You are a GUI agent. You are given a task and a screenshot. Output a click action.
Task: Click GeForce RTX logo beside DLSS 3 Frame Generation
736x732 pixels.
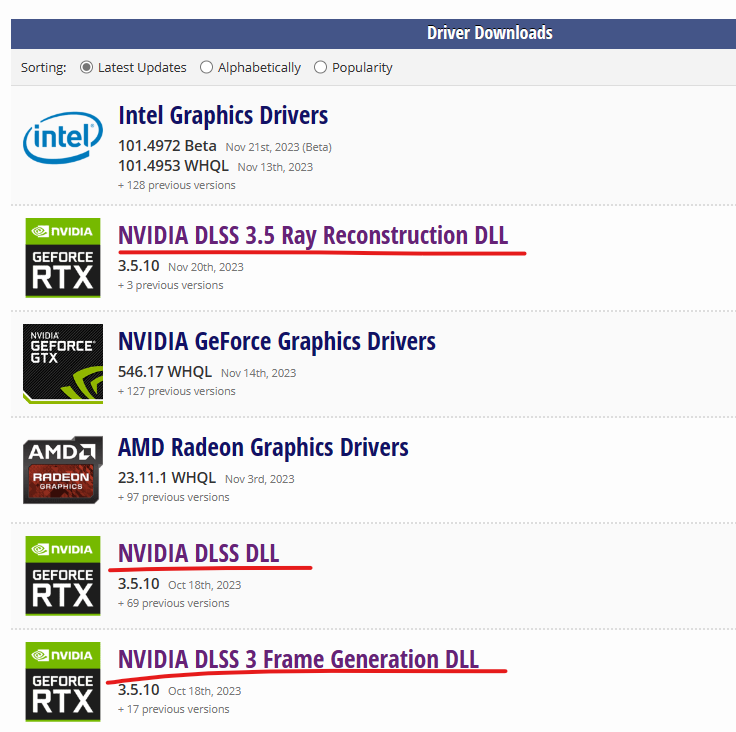click(63, 681)
